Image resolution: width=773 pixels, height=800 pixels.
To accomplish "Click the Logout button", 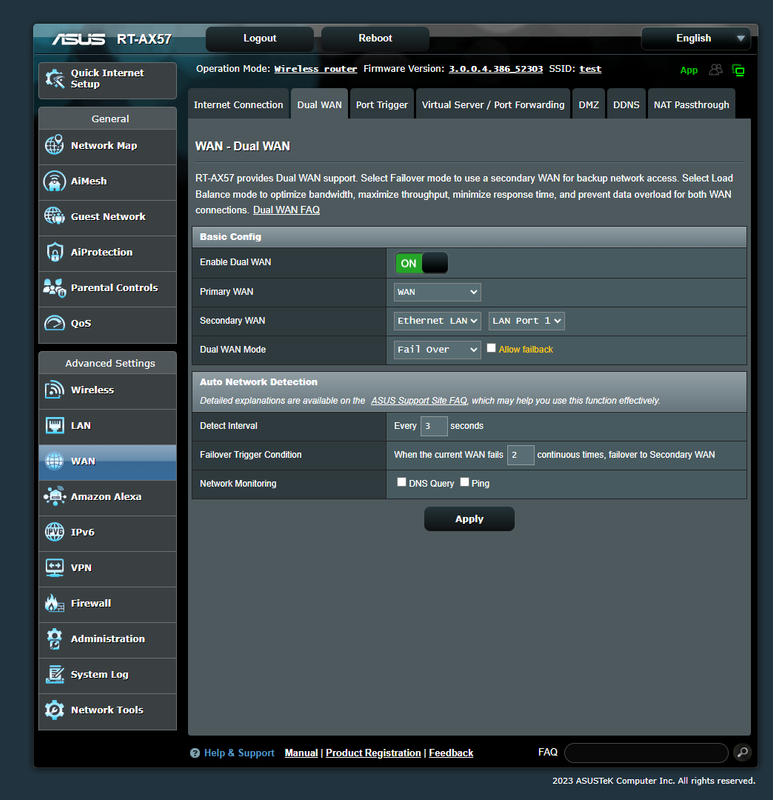I will point(260,38).
